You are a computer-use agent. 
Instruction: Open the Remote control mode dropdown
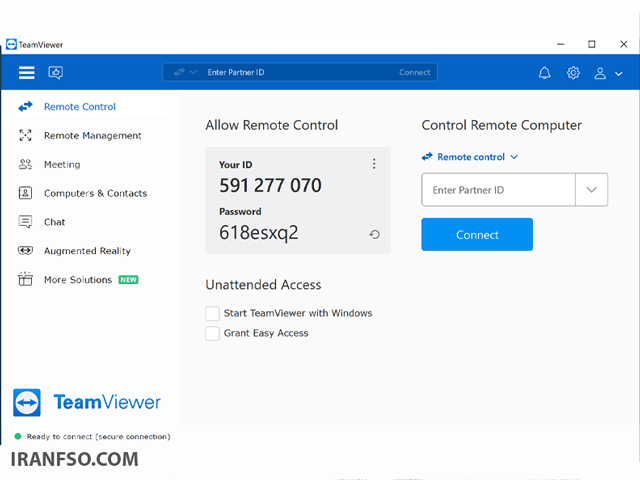(x=470, y=157)
